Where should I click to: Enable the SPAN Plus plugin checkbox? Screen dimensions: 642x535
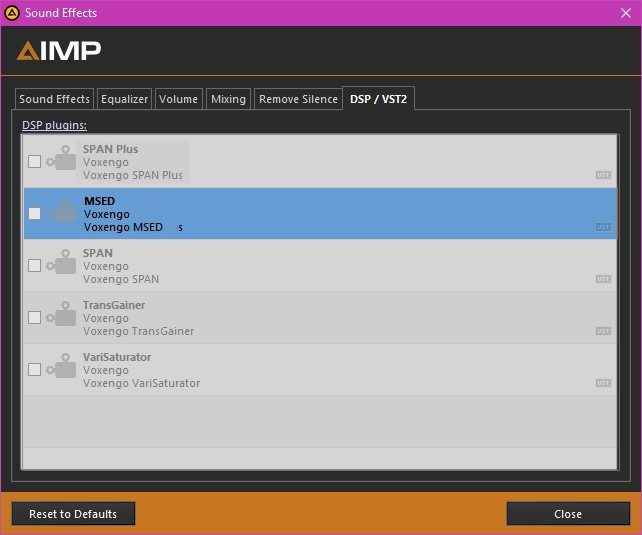[x=34, y=161]
